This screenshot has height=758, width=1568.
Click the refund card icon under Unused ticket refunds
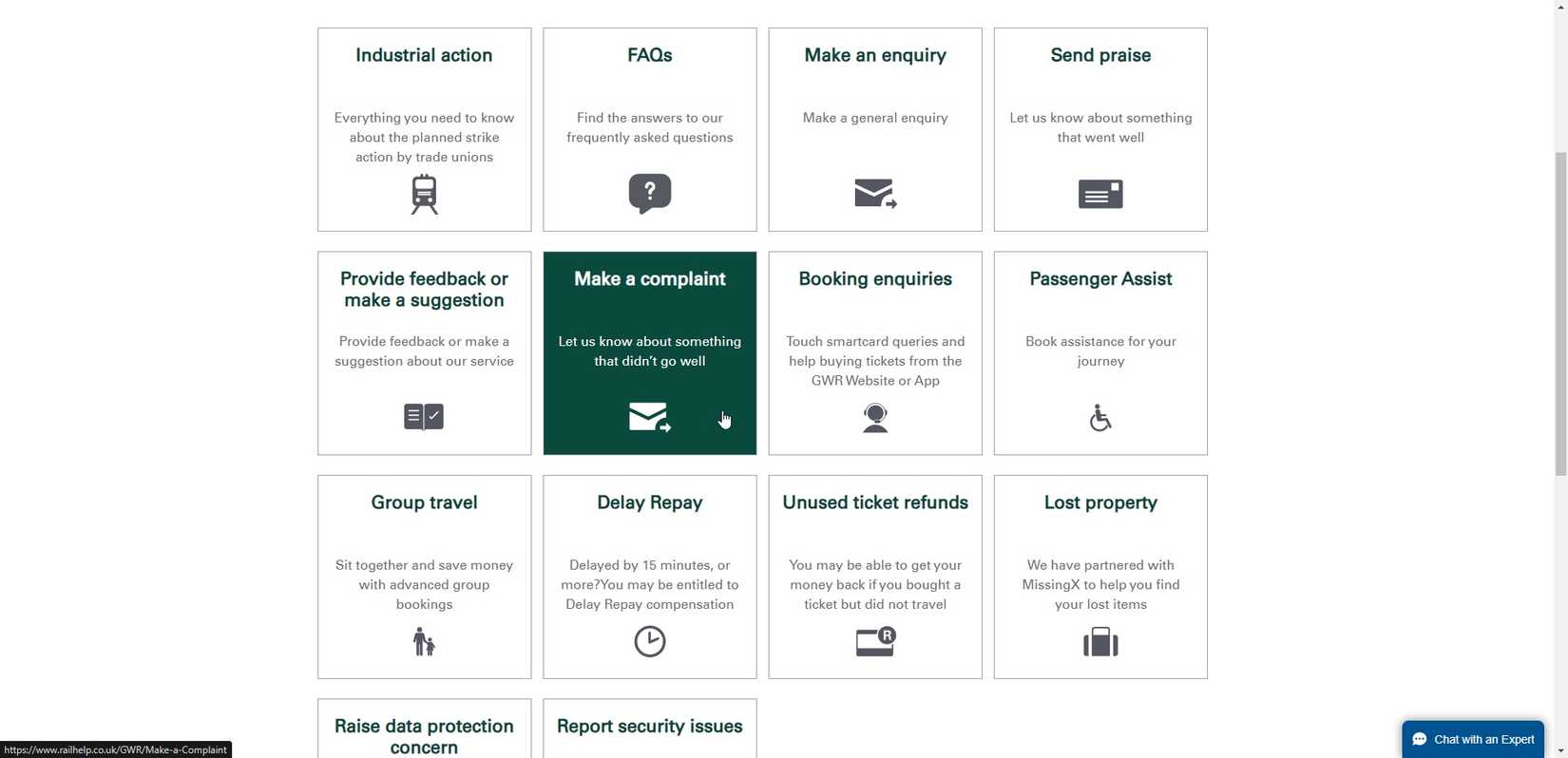(x=875, y=641)
